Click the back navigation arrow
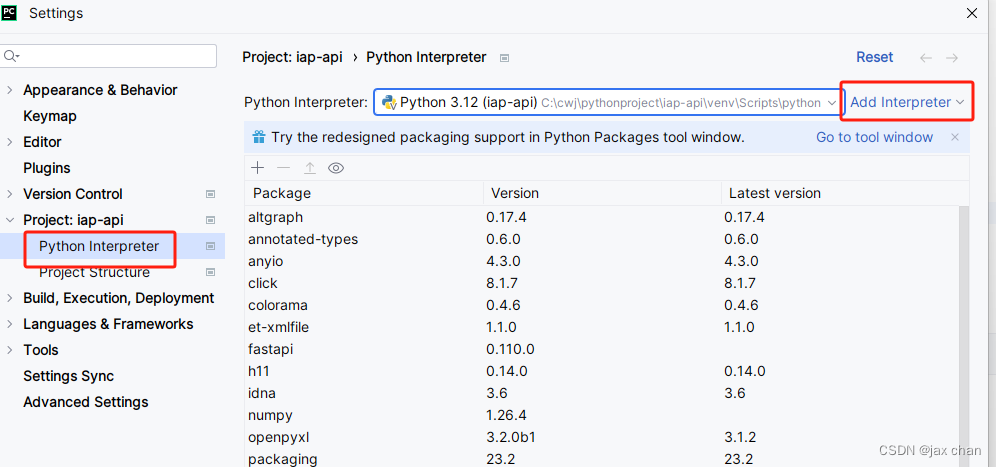This screenshot has height=467, width=996. (926, 58)
